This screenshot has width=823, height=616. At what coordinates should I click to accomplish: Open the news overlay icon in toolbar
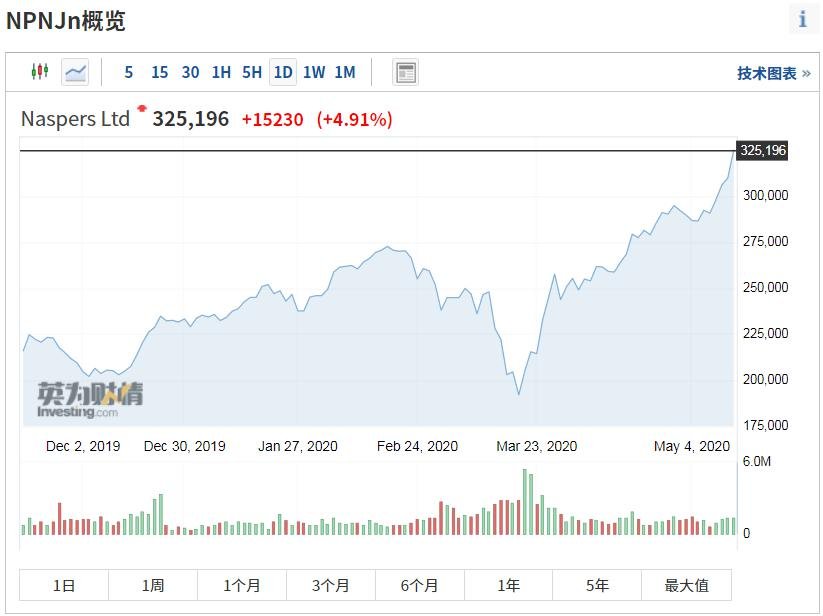pyautogui.click(x=405, y=72)
